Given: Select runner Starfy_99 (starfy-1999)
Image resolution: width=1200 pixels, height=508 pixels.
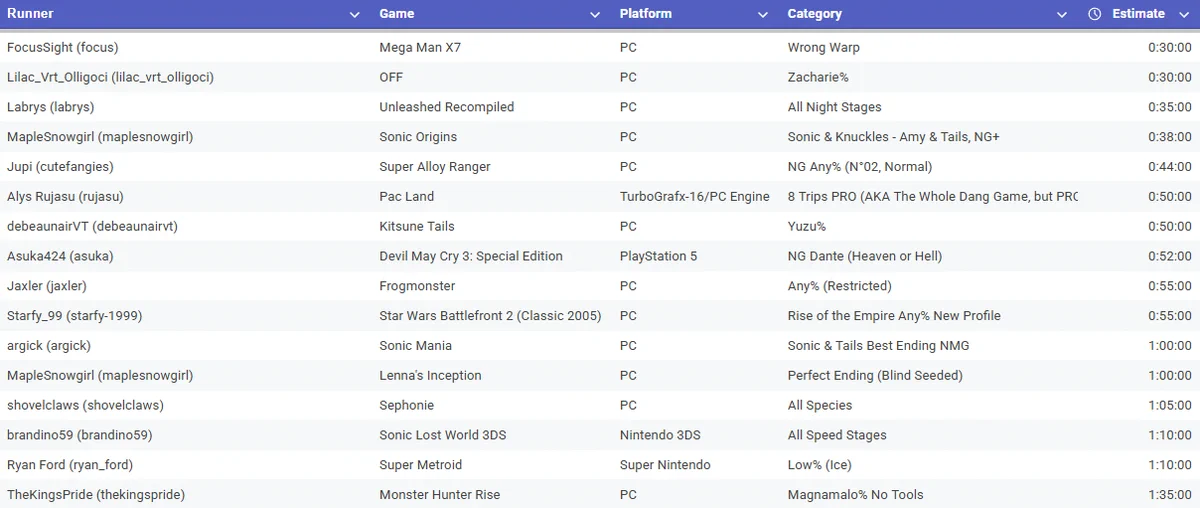Looking at the screenshot, I should click(74, 316).
